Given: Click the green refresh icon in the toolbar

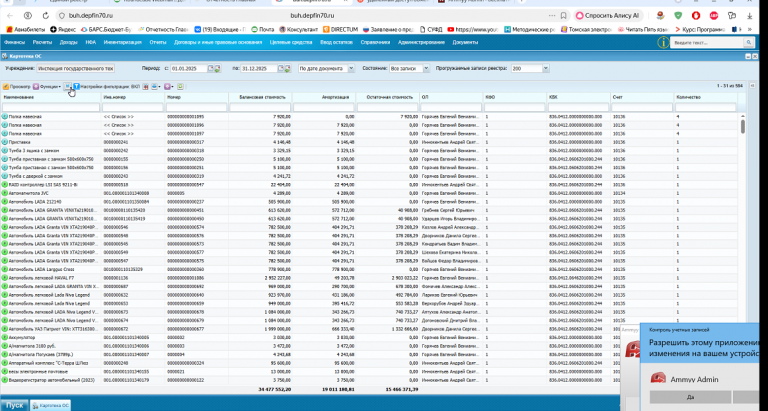Looking at the screenshot, I should click(180, 87).
